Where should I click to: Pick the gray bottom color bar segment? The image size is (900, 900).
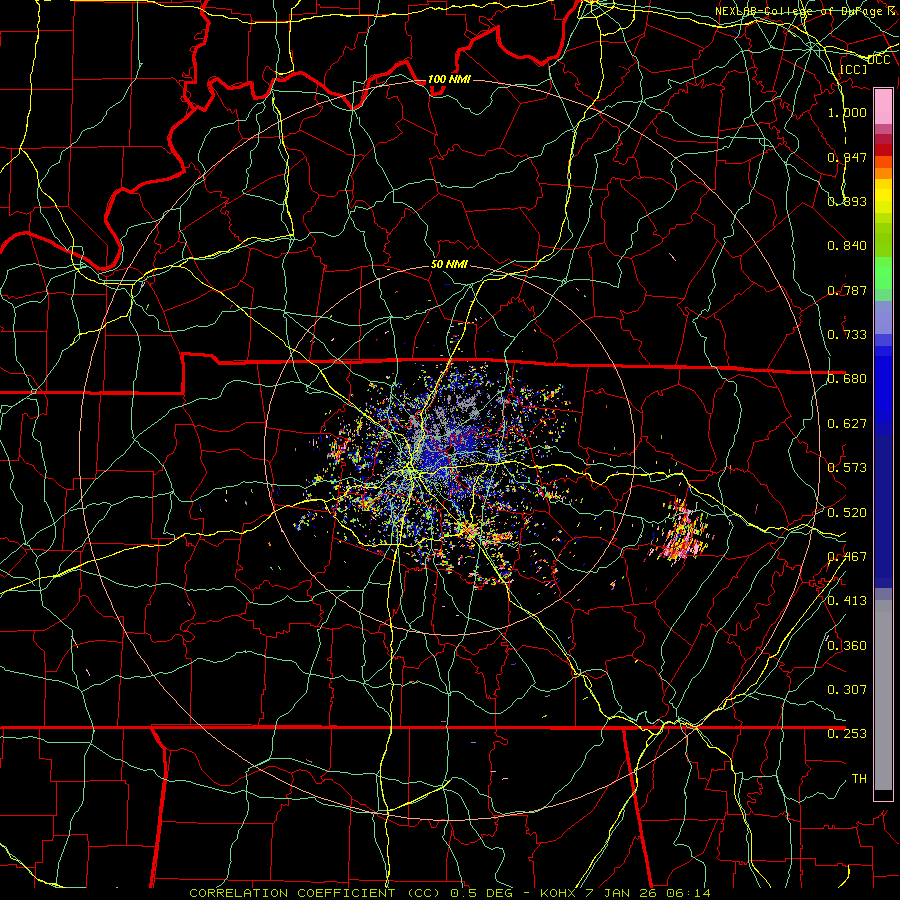[x=883, y=695]
